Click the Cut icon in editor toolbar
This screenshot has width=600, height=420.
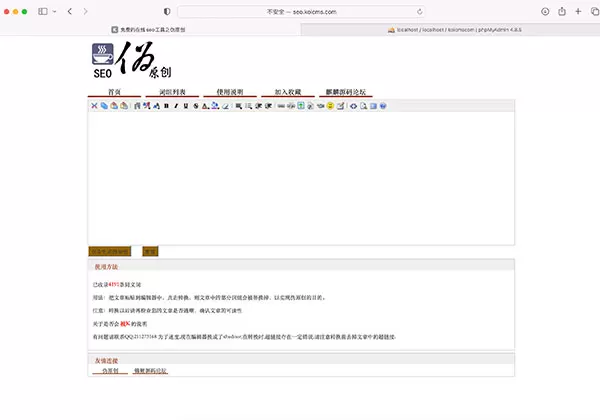[x=94, y=106]
